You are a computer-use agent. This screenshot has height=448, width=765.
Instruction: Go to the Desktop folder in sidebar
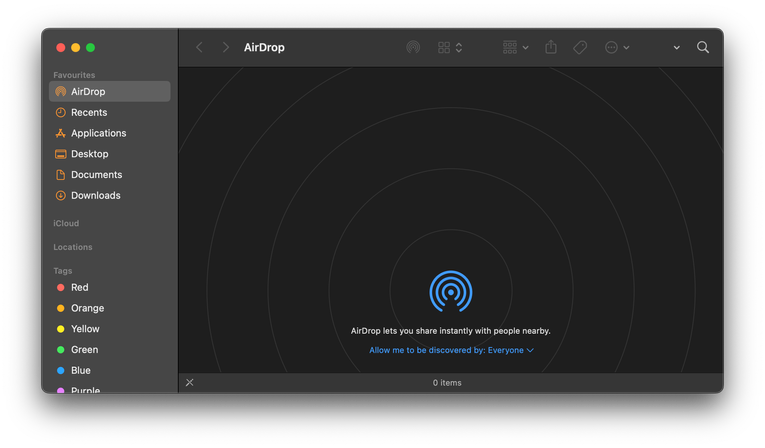pyautogui.click(x=89, y=154)
